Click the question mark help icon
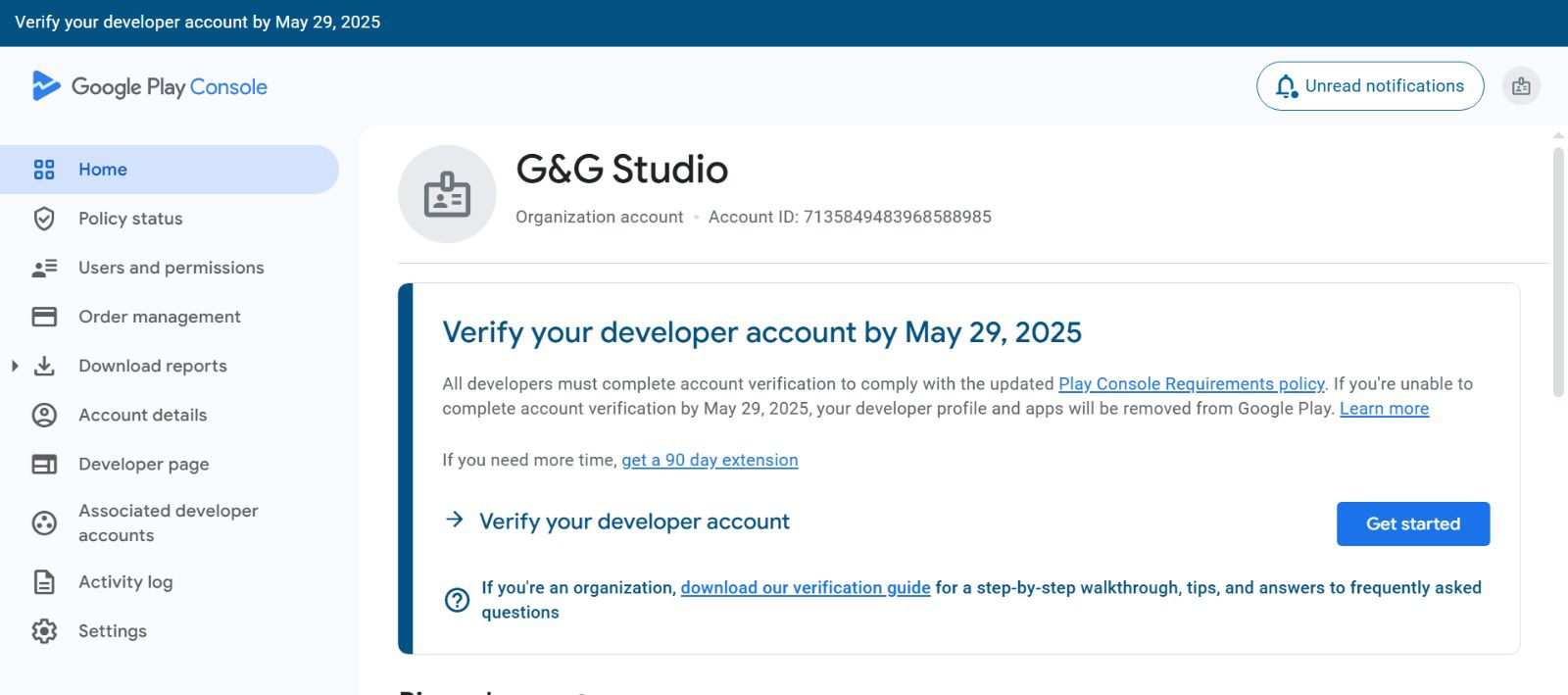 click(457, 600)
